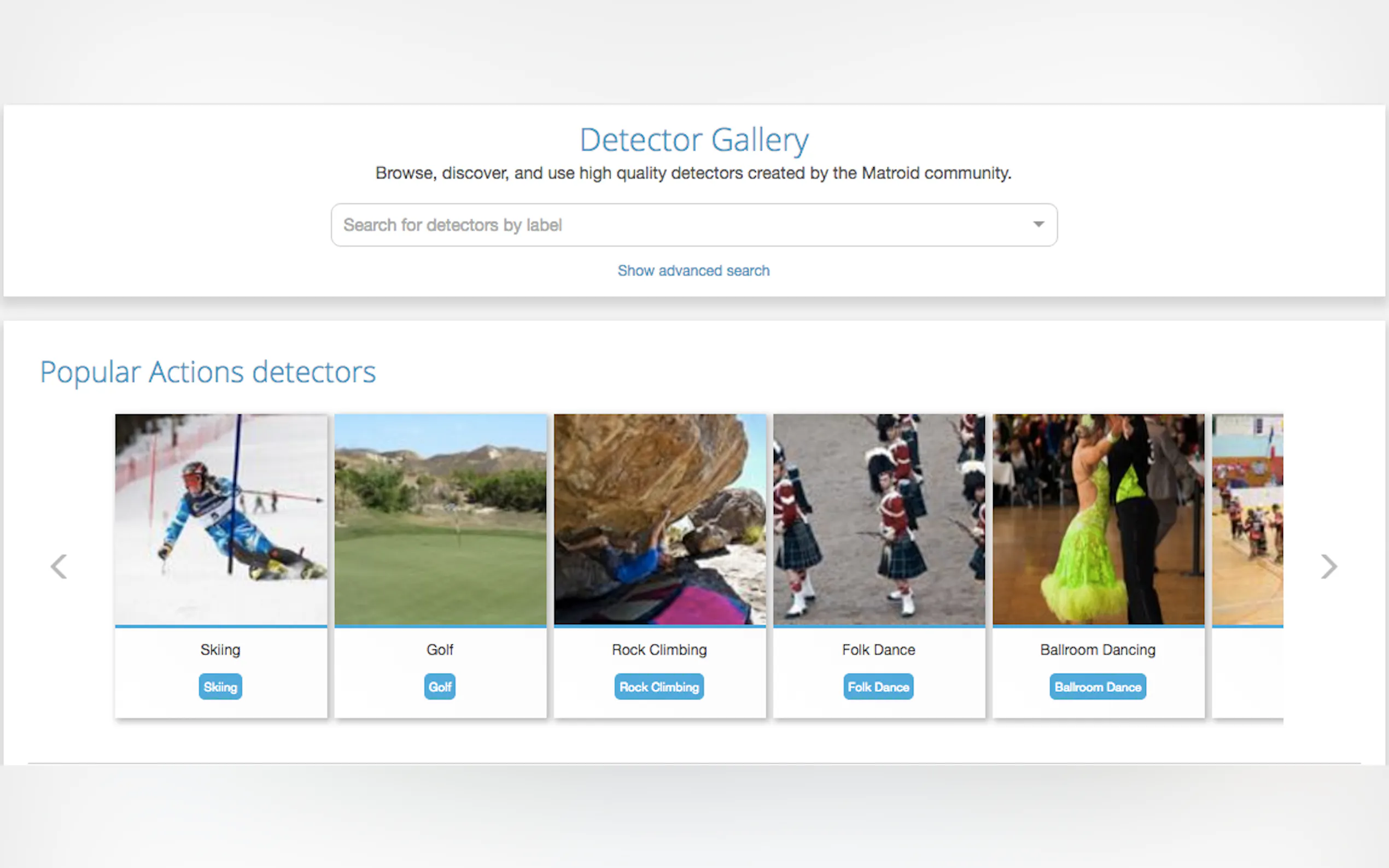Open Show advanced search link

click(x=693, y=271)
